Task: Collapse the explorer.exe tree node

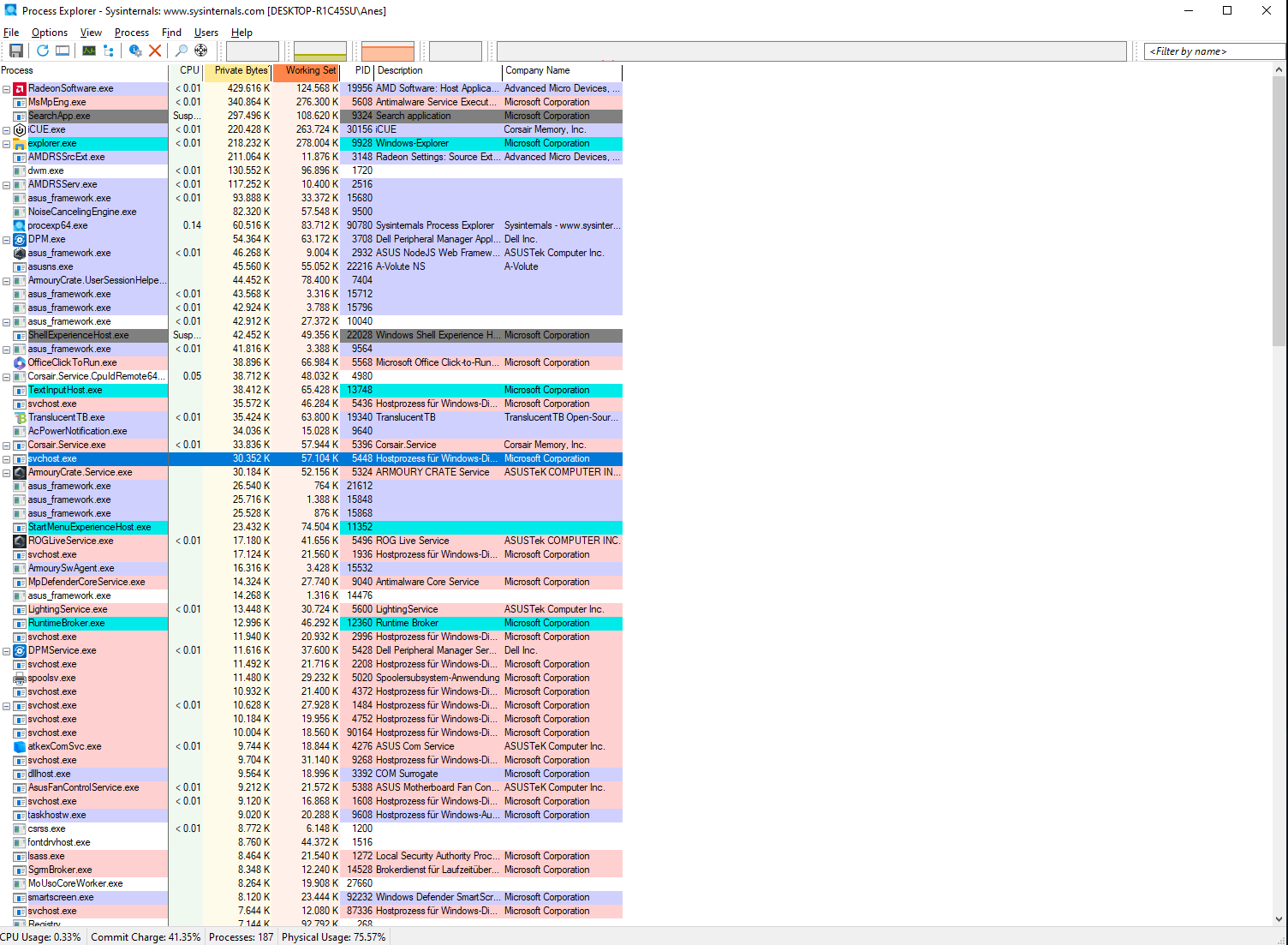Action: click(6, 144)
